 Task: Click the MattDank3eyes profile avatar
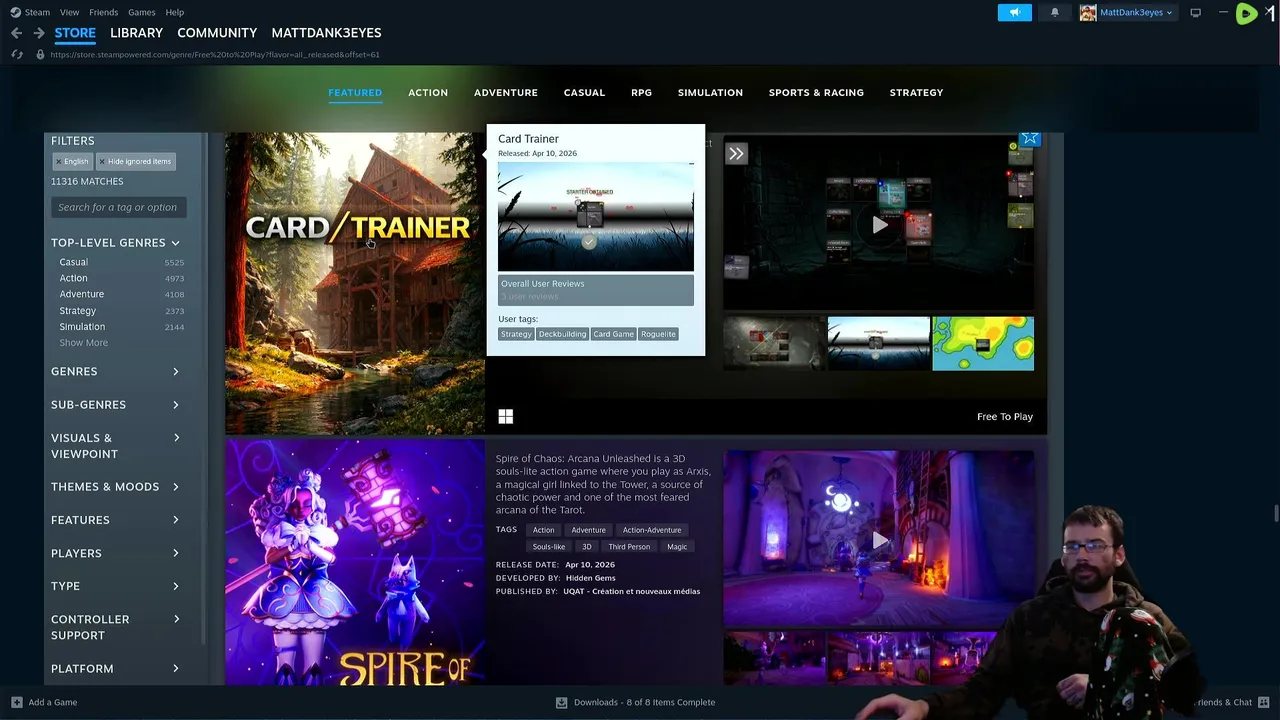click(x=1088, y=12)
